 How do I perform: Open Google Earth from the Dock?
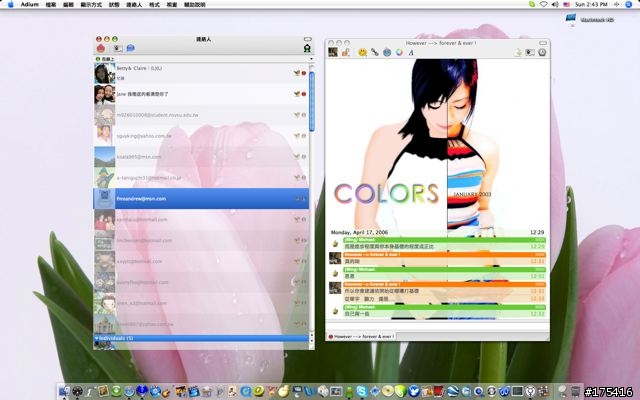(452, 391)
